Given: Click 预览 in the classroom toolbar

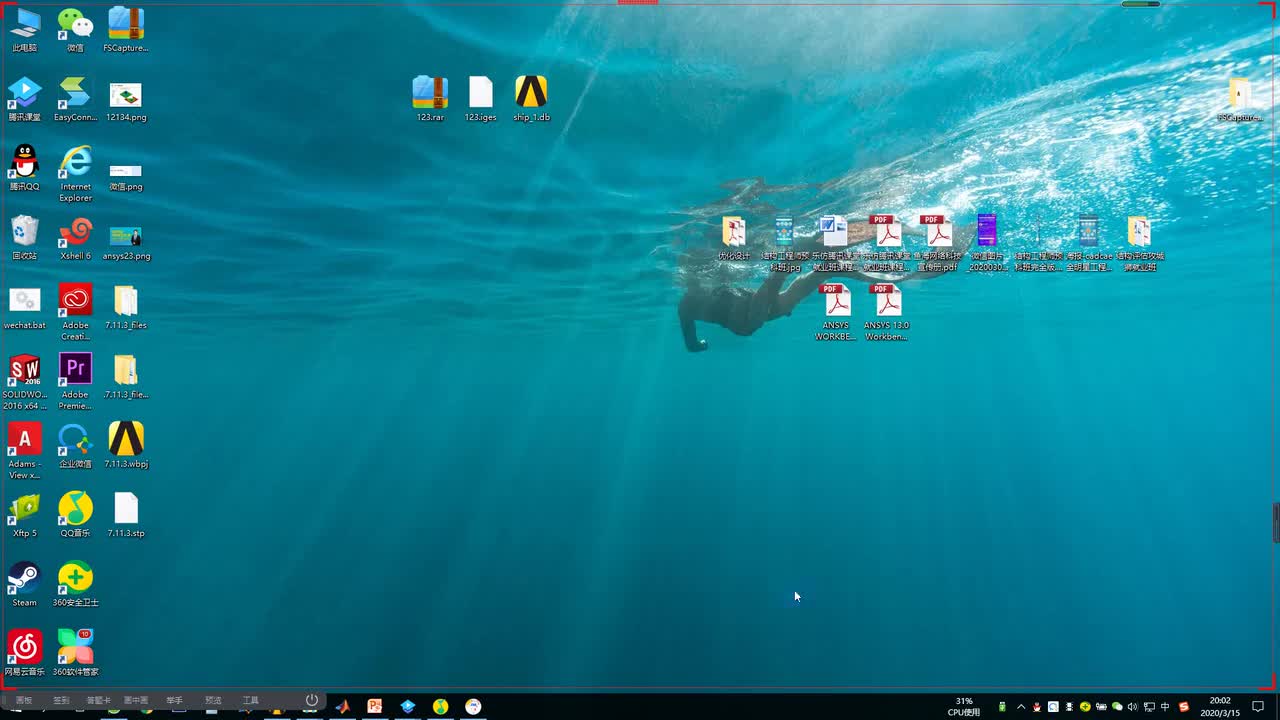Looking at the screenshot, I should 213,700.
